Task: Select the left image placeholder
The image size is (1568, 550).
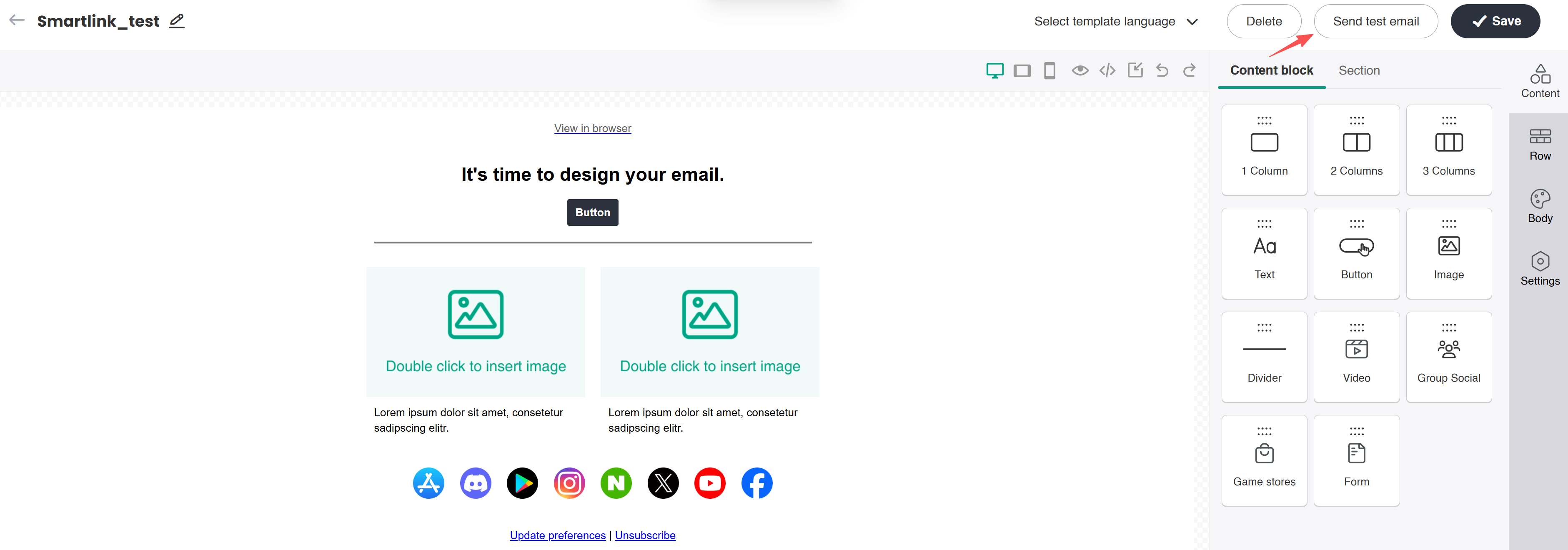Action: (476, 332)
